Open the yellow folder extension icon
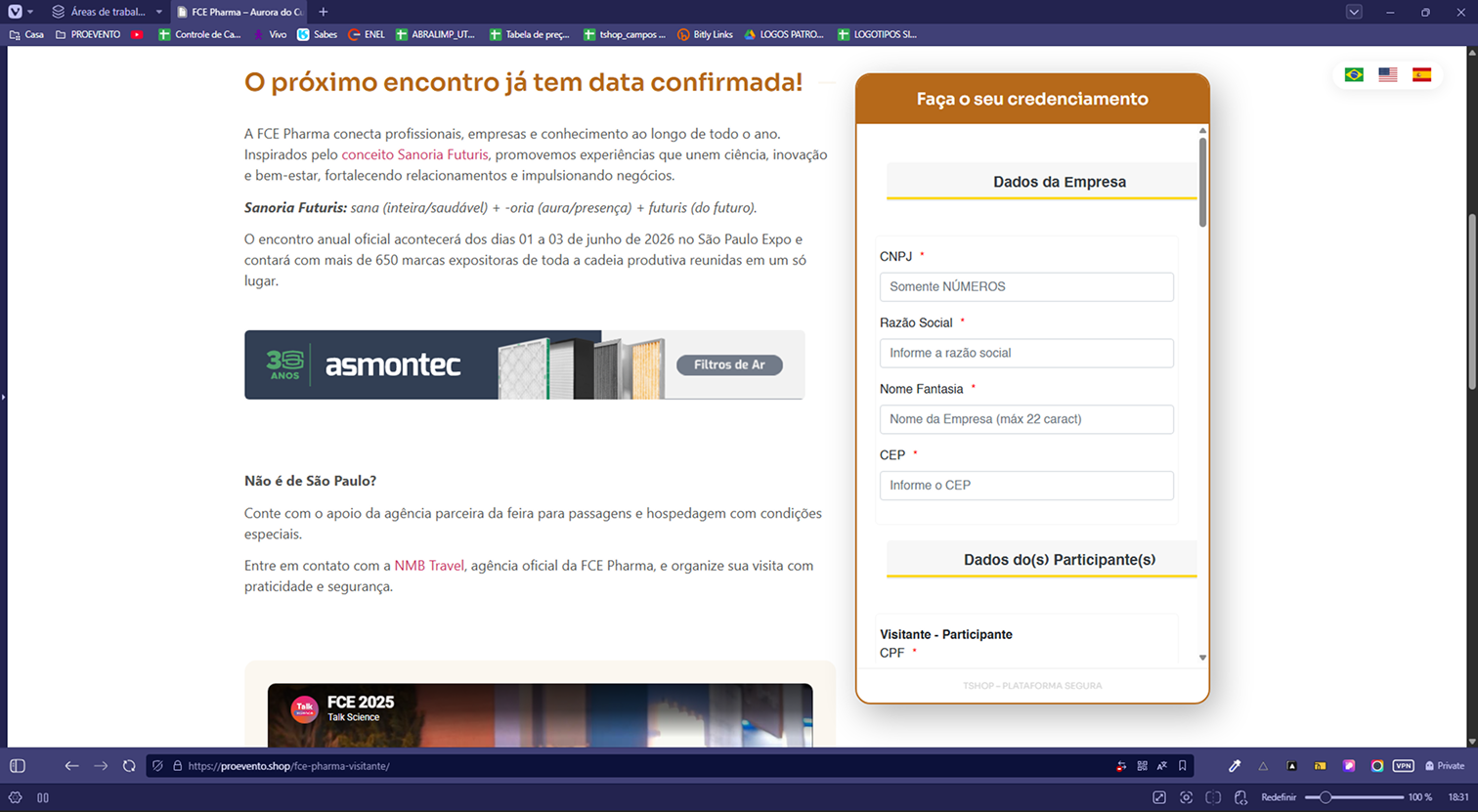Screen dimensions: 1478x812 click(x=1320, y=766)
